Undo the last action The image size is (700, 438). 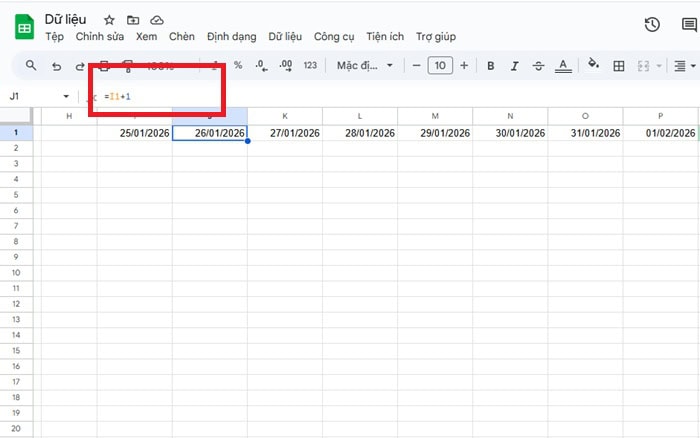pyautogui.click(x=56, y=66)
